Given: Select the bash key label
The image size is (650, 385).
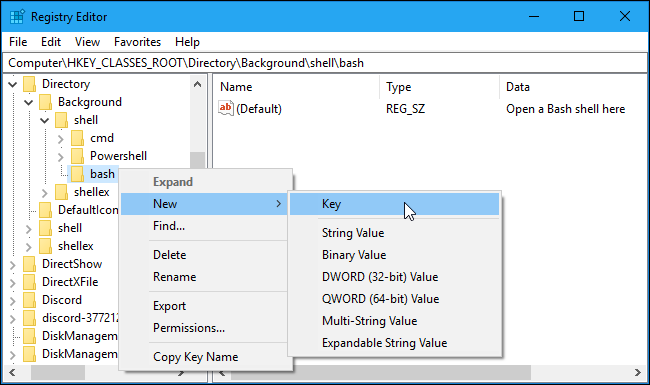Looking at the screenshot, I should (102, 174).
